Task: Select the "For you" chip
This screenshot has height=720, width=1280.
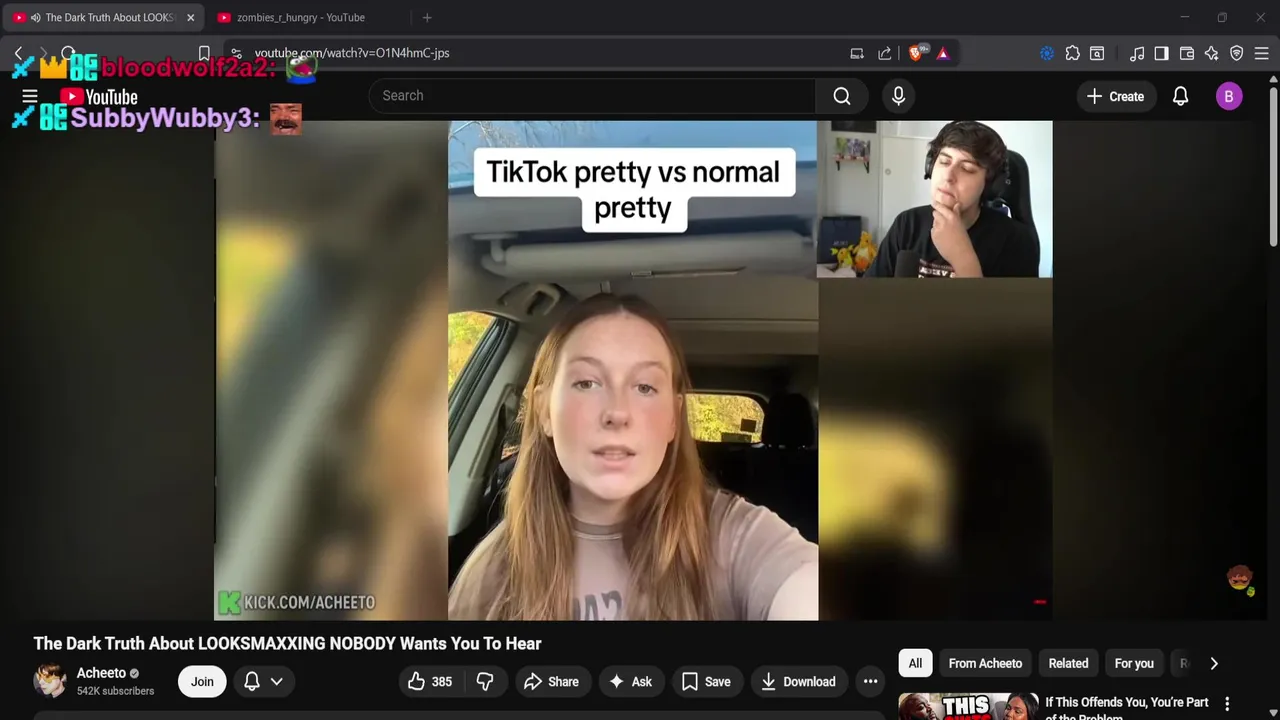Action: click(1134, 663)
